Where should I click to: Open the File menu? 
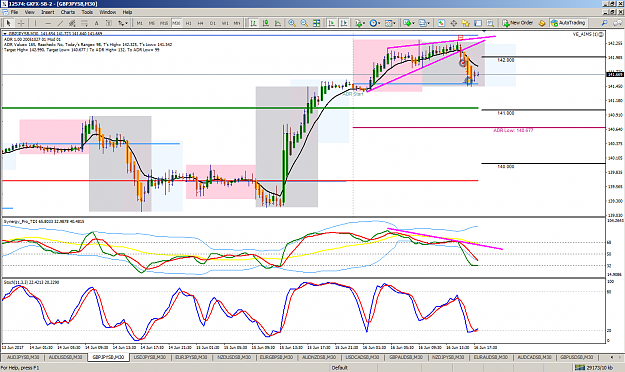coord(14,12)
